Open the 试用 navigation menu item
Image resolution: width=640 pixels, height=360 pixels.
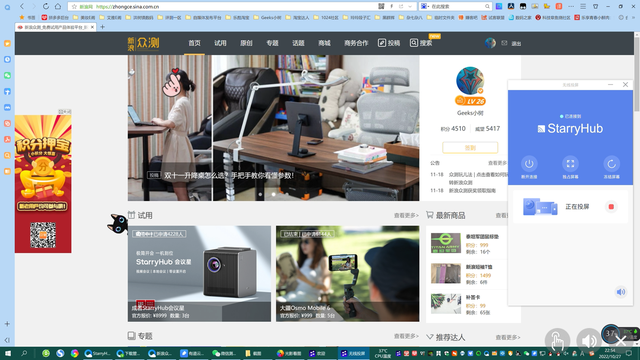point(220,43)
